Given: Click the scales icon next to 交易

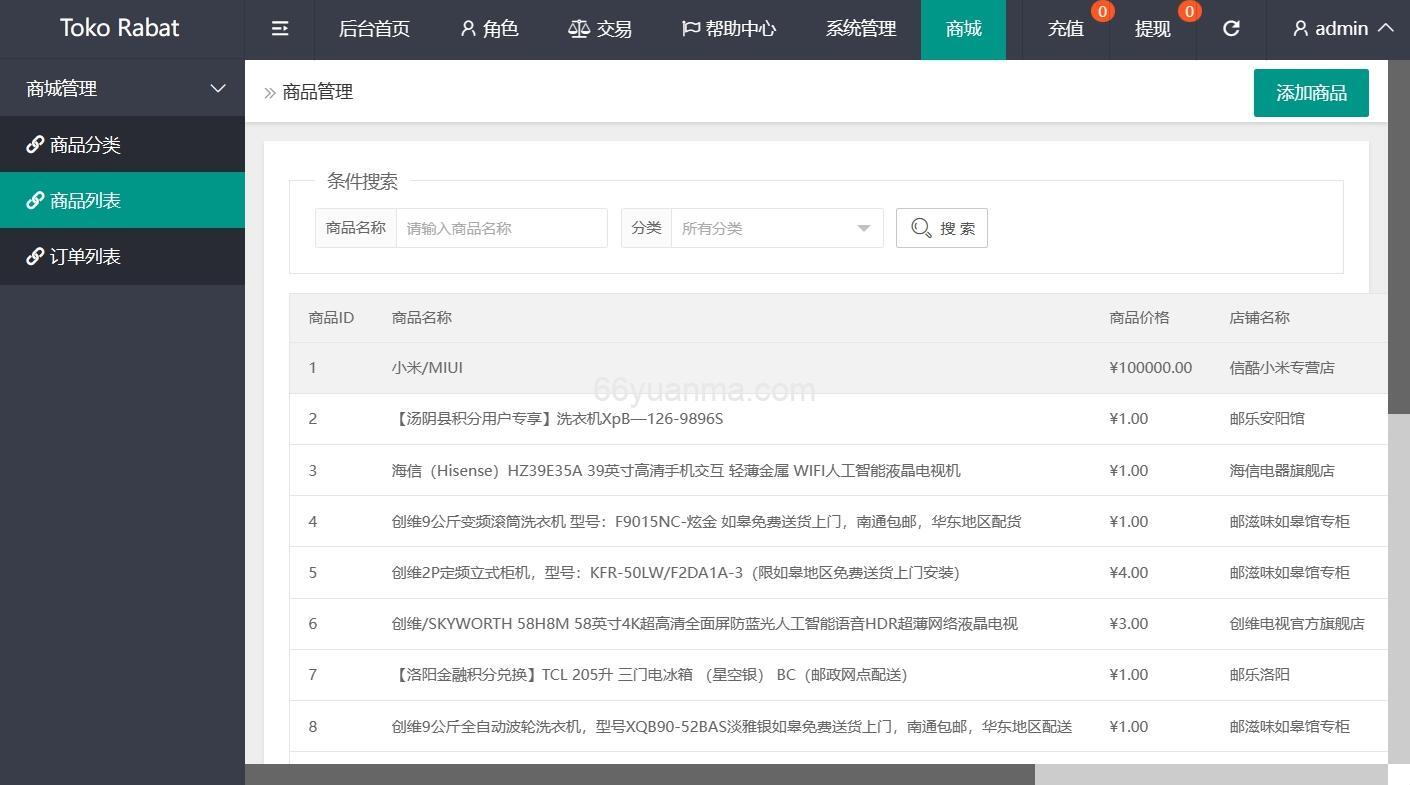Looking at the screenshot, I should [578, 29].
